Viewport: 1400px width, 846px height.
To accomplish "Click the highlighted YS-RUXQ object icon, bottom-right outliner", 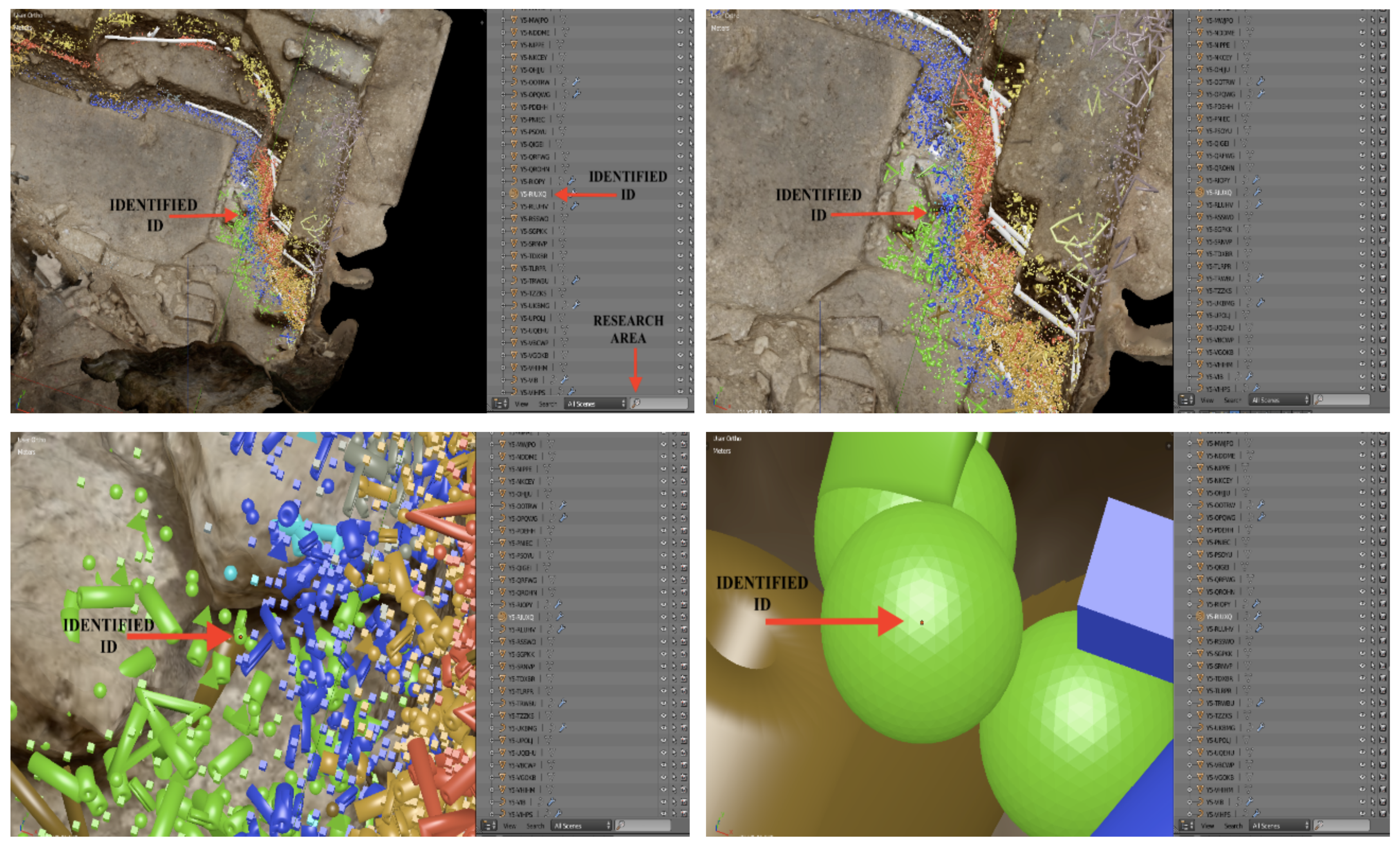I will coord(1200,616).
